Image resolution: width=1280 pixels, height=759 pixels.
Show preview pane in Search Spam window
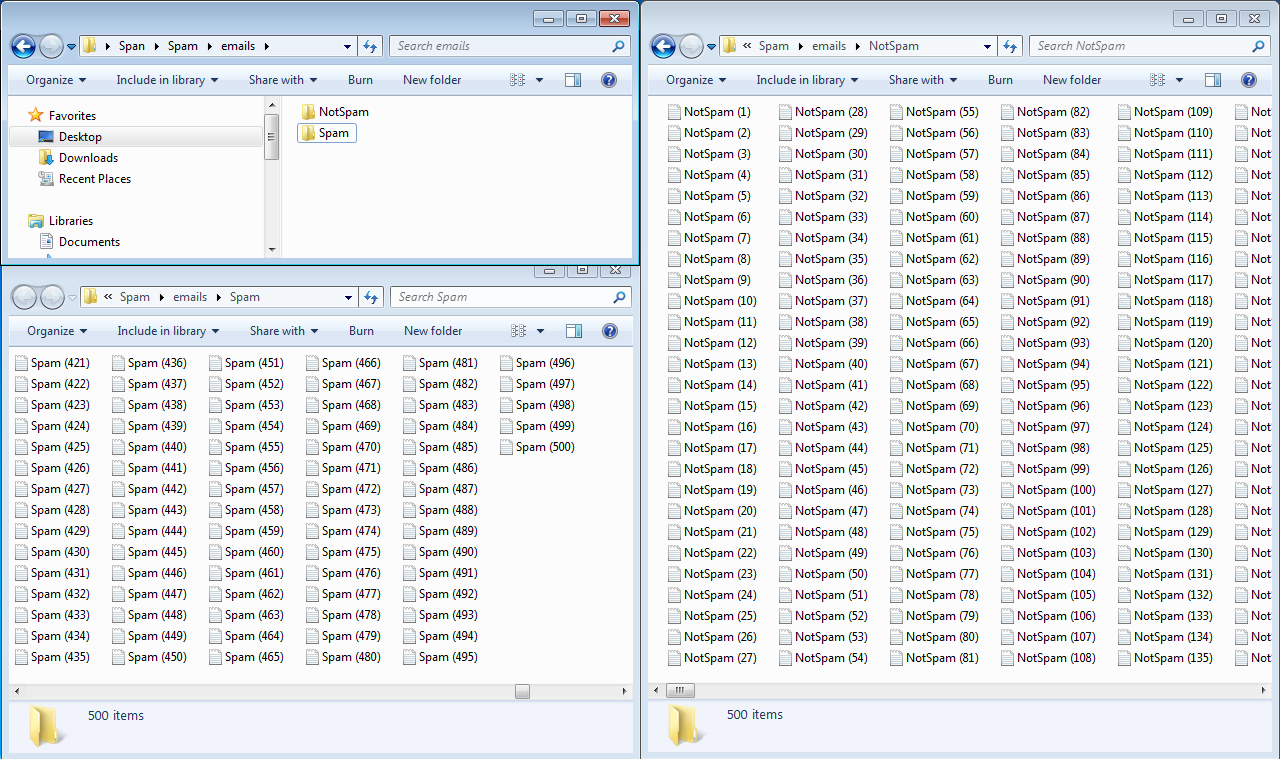tap(573, 331)
